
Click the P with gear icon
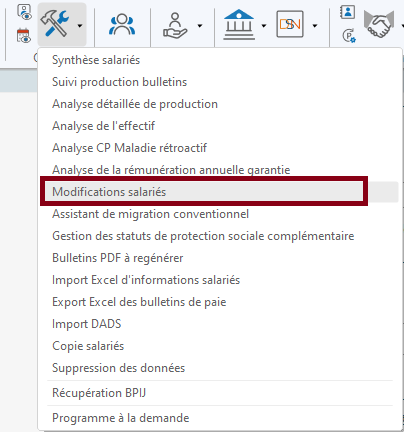(349, 36)
